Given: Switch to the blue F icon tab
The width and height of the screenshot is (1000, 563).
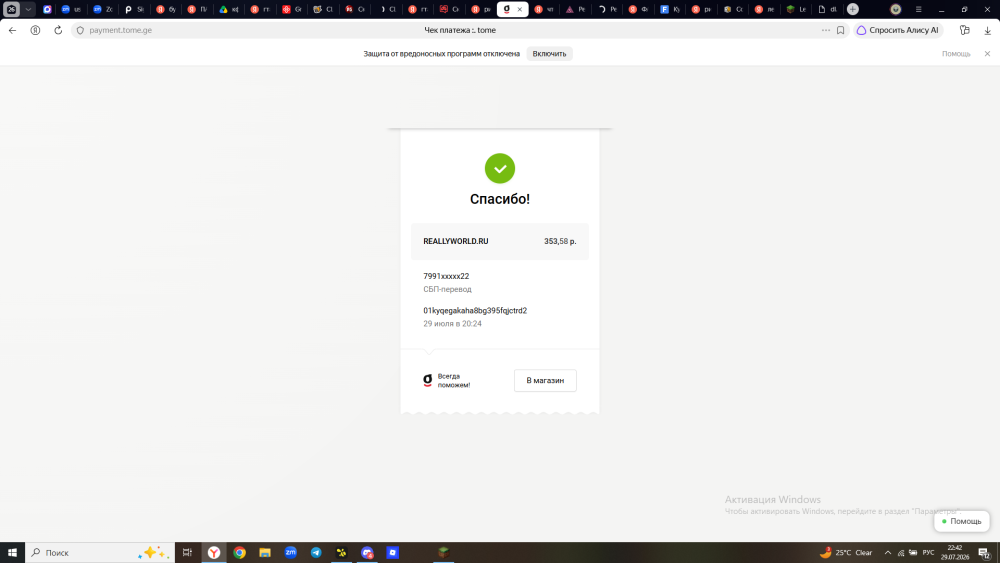Looking at the screenshot, I should click(x=670, y=9).
